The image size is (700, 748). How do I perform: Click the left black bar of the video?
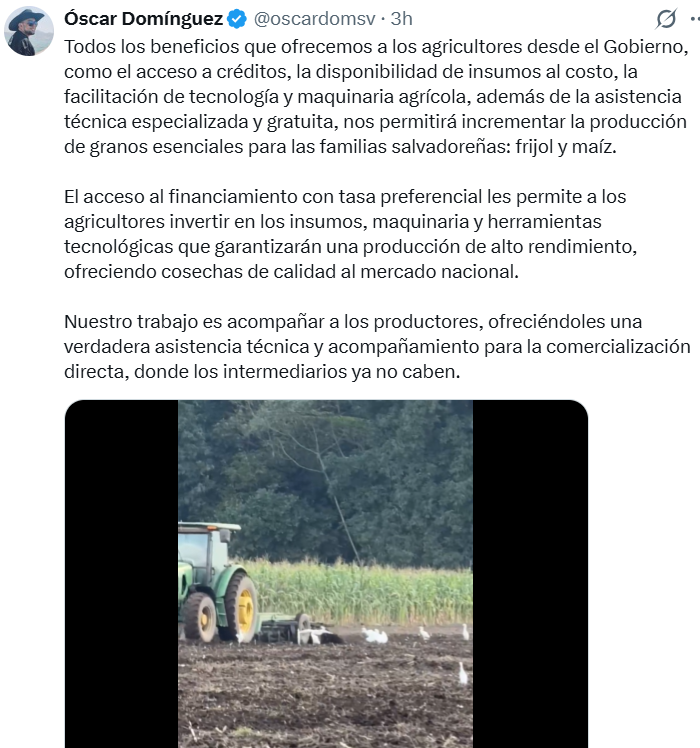(122, 574)
